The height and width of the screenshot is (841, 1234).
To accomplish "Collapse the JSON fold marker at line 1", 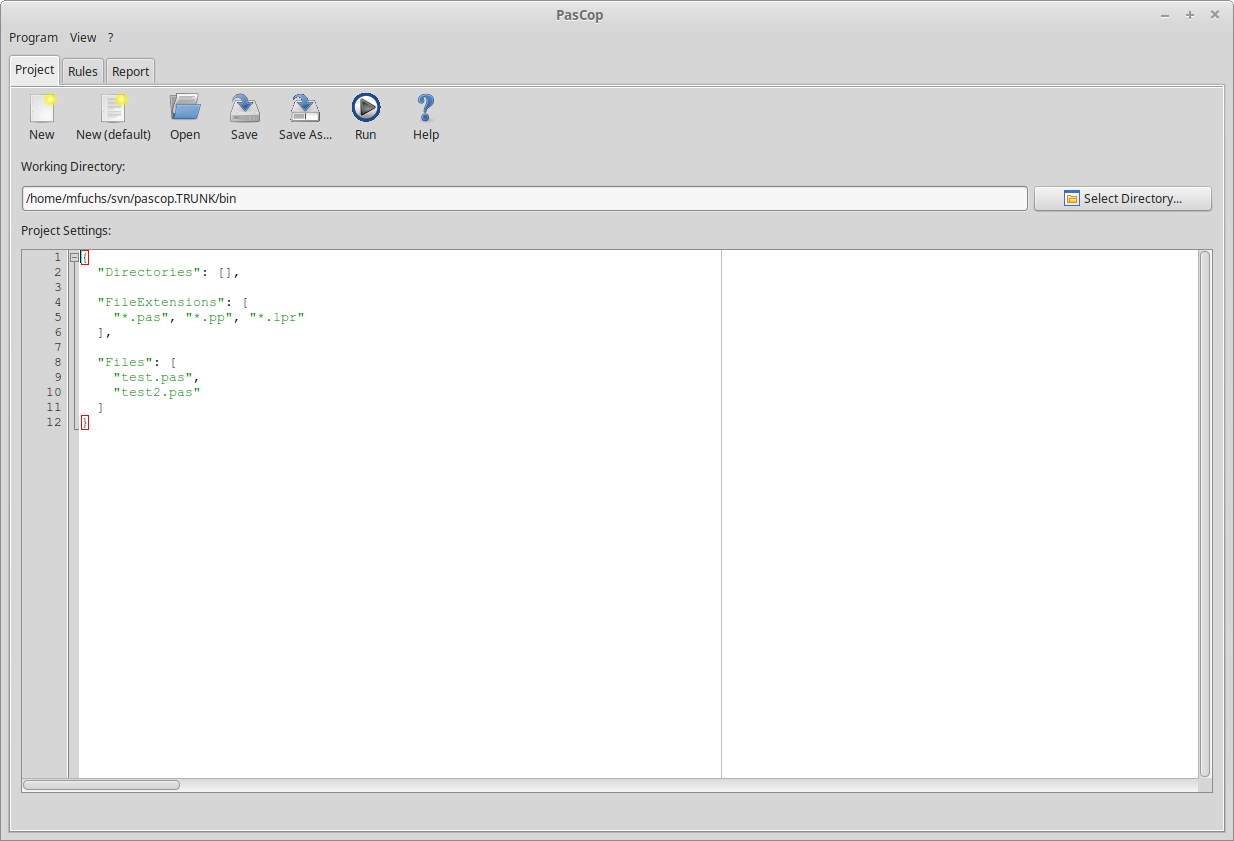I will 74,257.
